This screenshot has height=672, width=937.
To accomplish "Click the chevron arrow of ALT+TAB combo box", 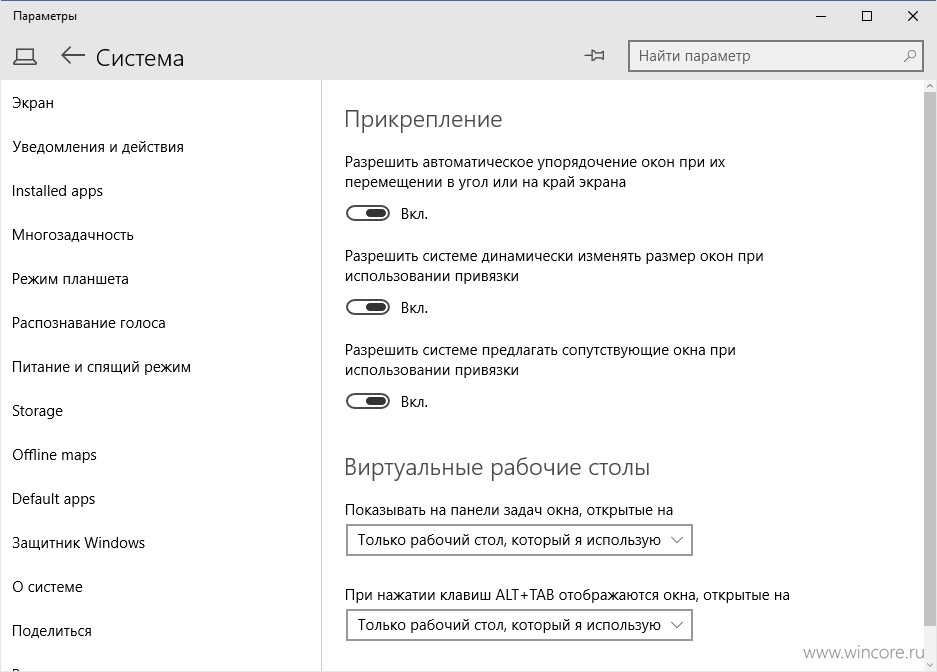I will click(x=676, y=625).
